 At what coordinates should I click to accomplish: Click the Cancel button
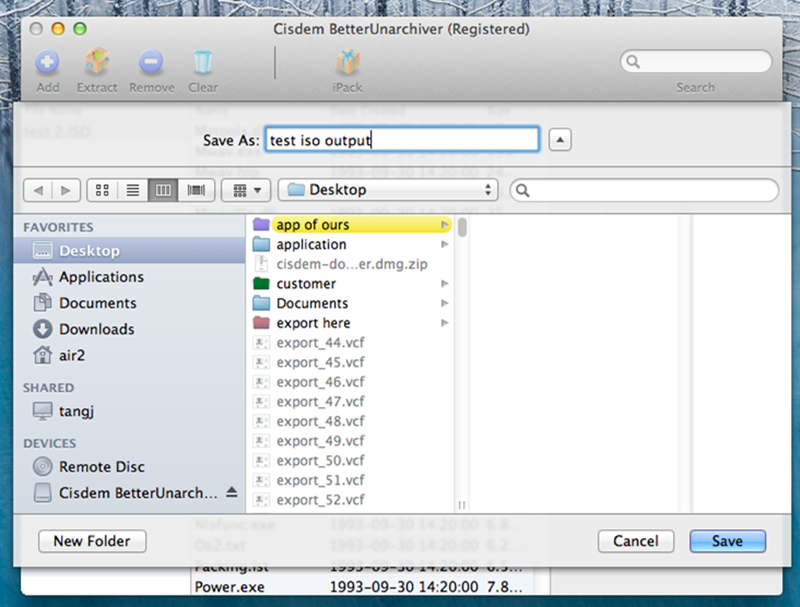click(x=636, y=541)
